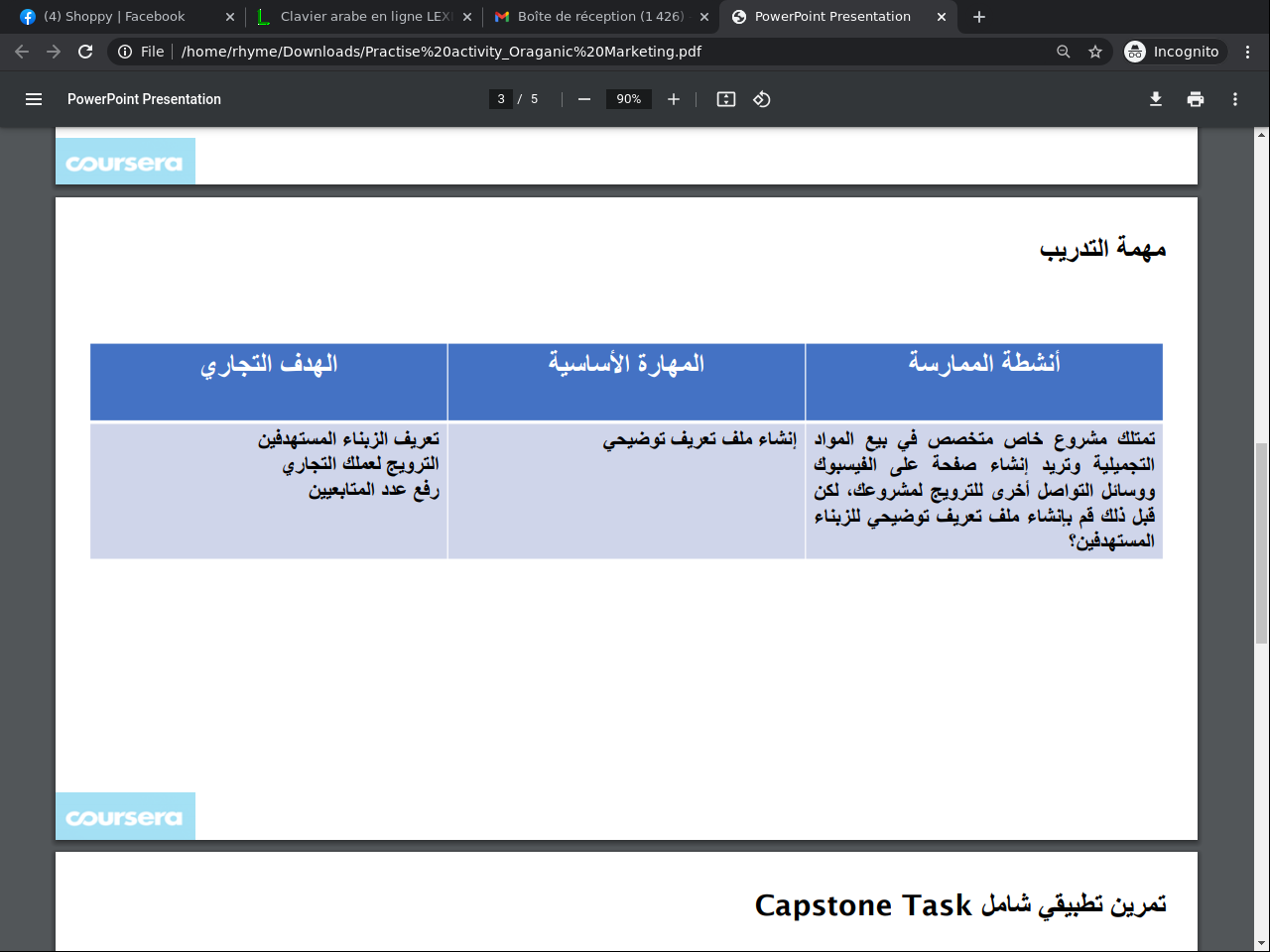Download the PDF file

coord(1156,99)
